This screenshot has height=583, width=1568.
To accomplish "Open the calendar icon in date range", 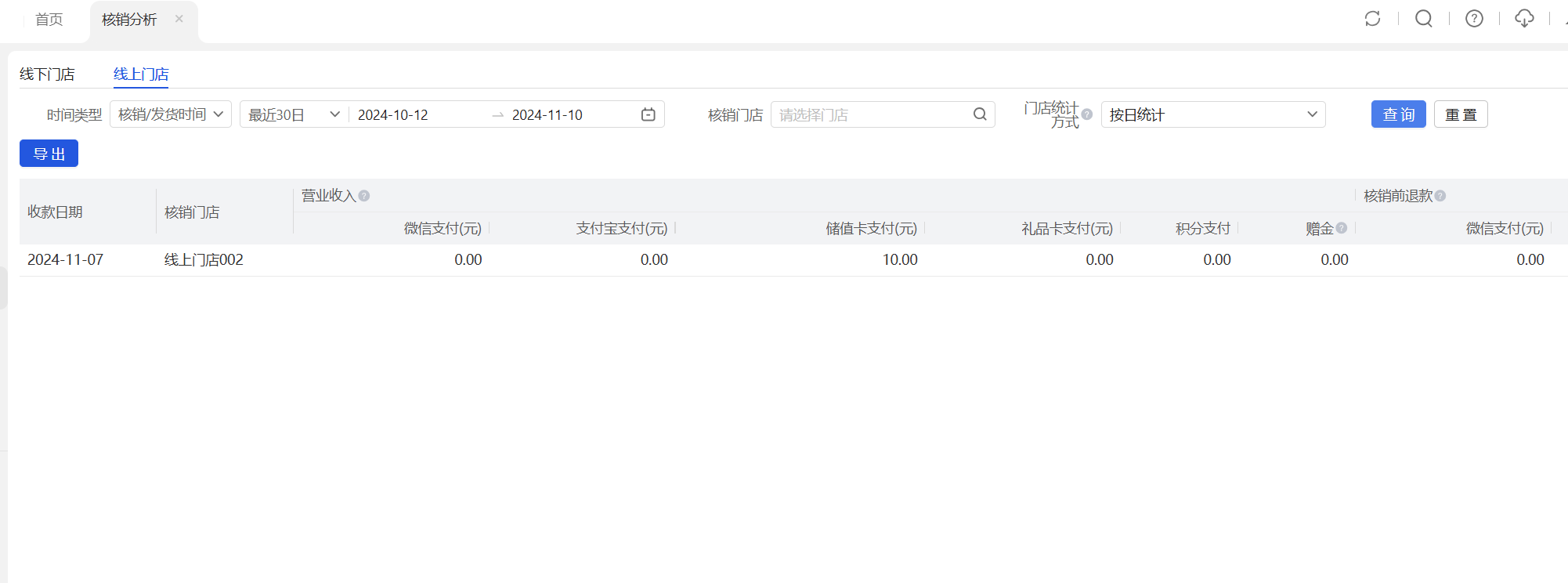I will [x=649, y=114].
